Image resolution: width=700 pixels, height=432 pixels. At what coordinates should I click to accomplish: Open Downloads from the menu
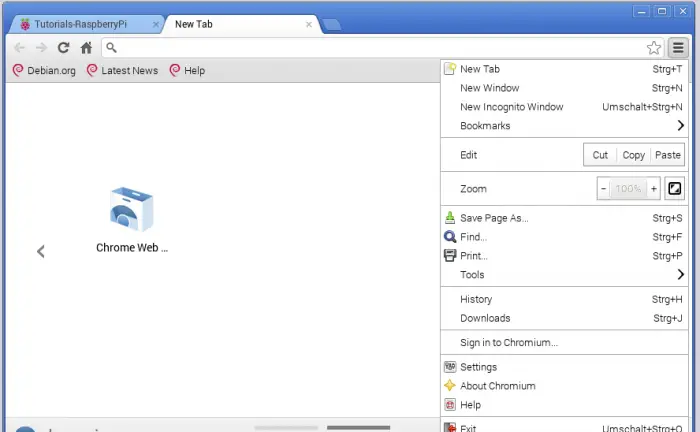click(x=564, y=318)
